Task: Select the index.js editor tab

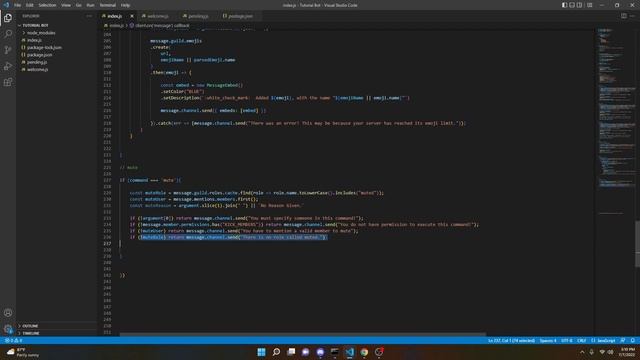Action: (115, 16)
